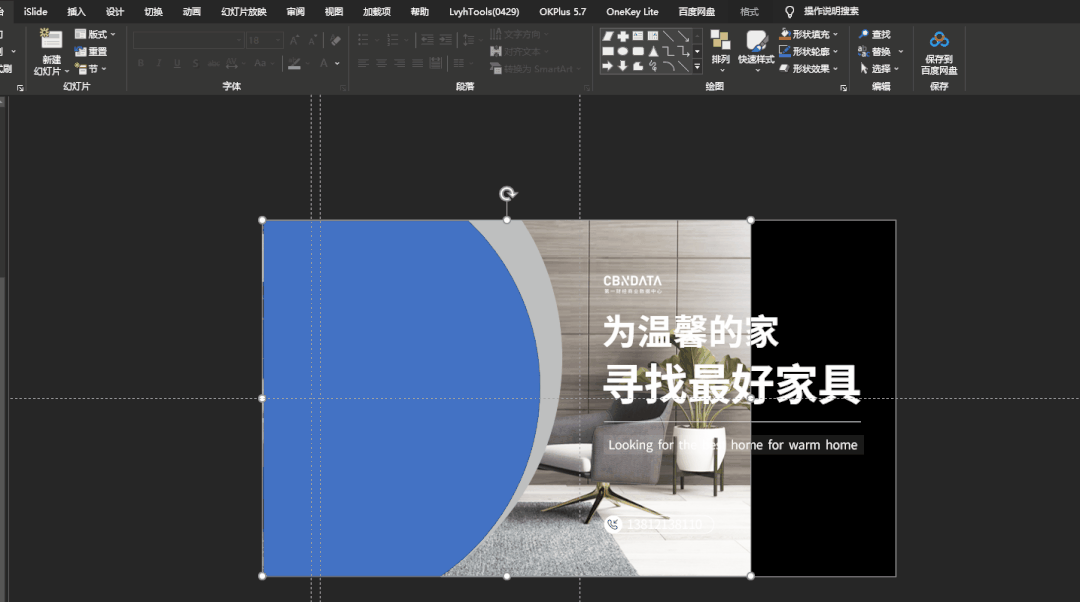Select the triangle shape in gallery

click(653, 52)
